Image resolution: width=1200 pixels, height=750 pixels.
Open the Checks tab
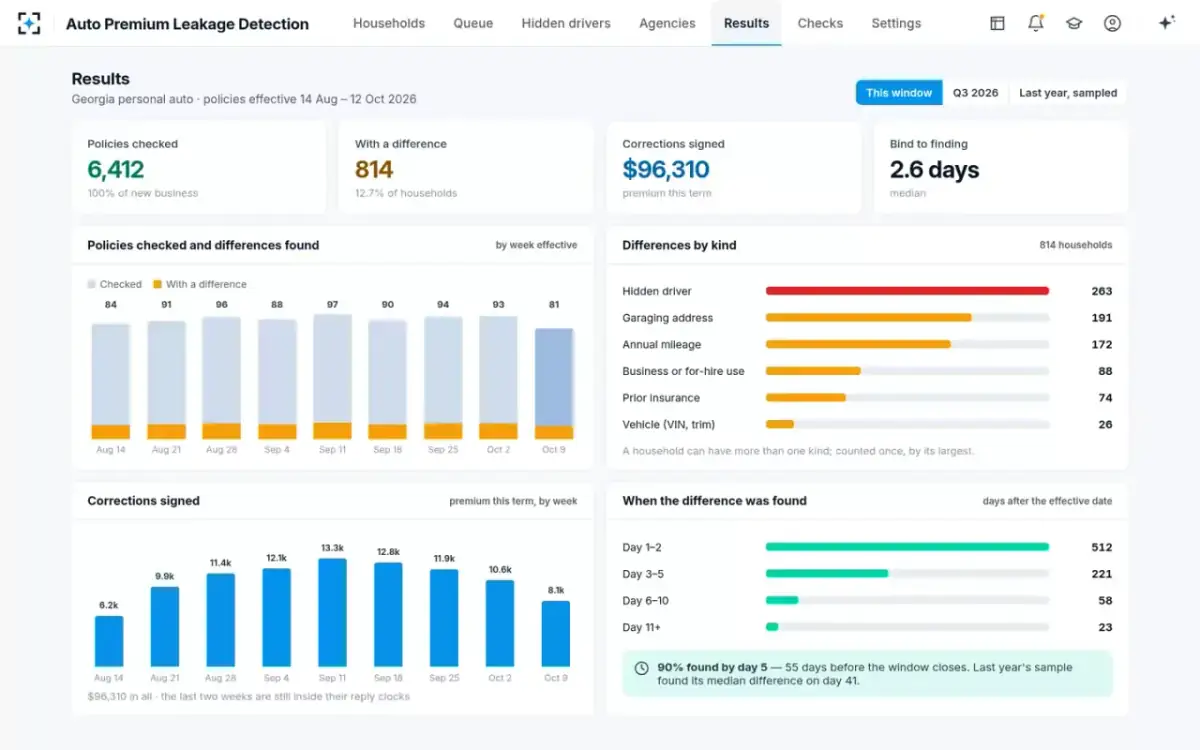(820, 23)
